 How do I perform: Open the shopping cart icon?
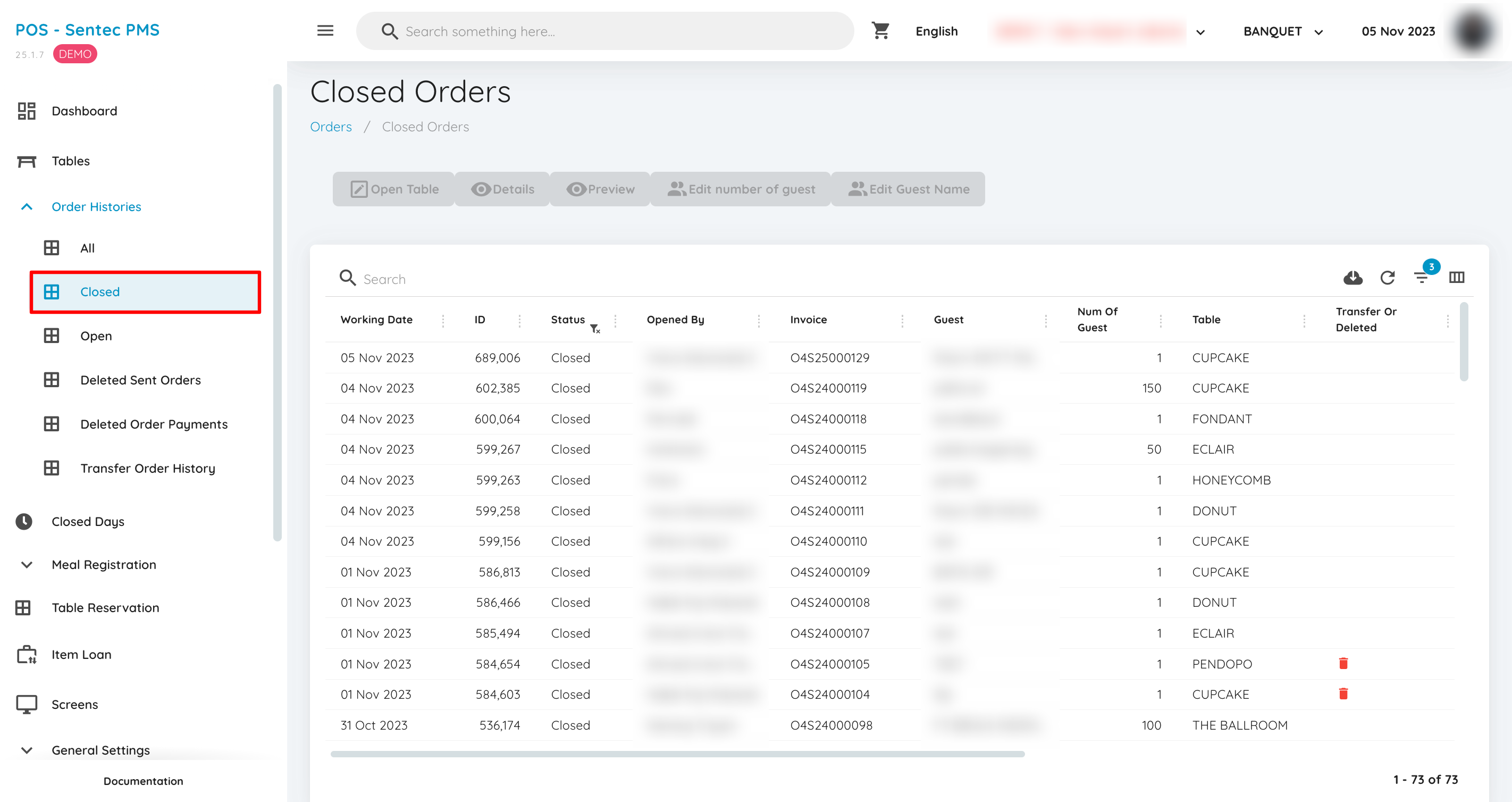(880, 30)
